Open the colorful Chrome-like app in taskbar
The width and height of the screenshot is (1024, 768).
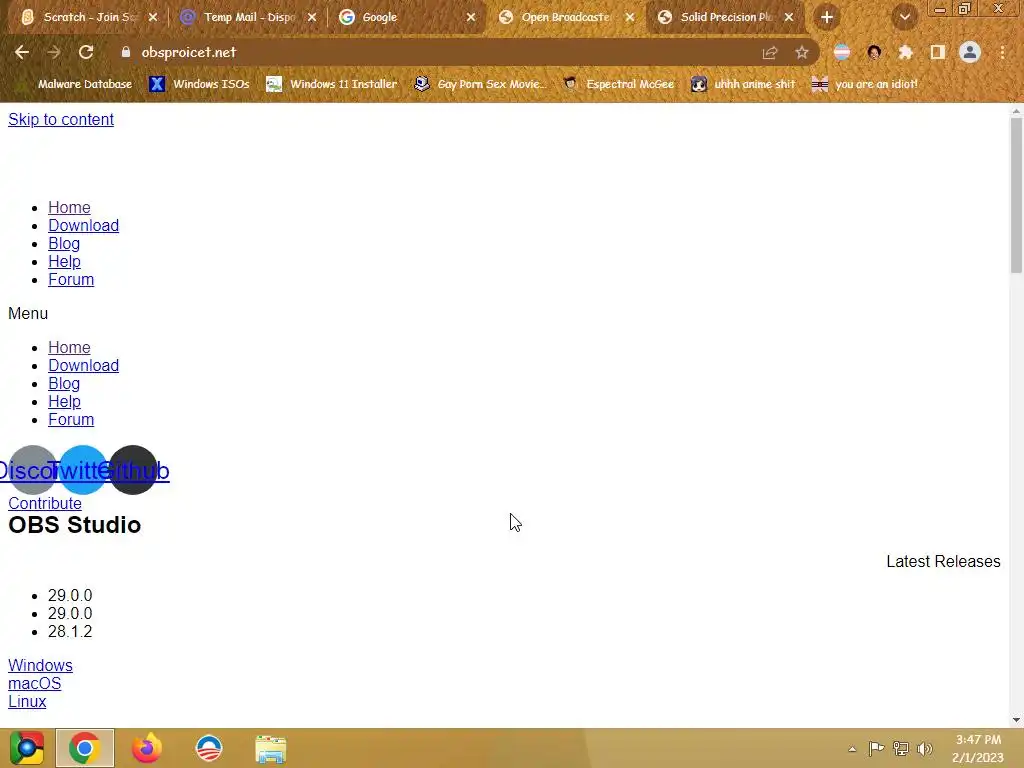27,748
